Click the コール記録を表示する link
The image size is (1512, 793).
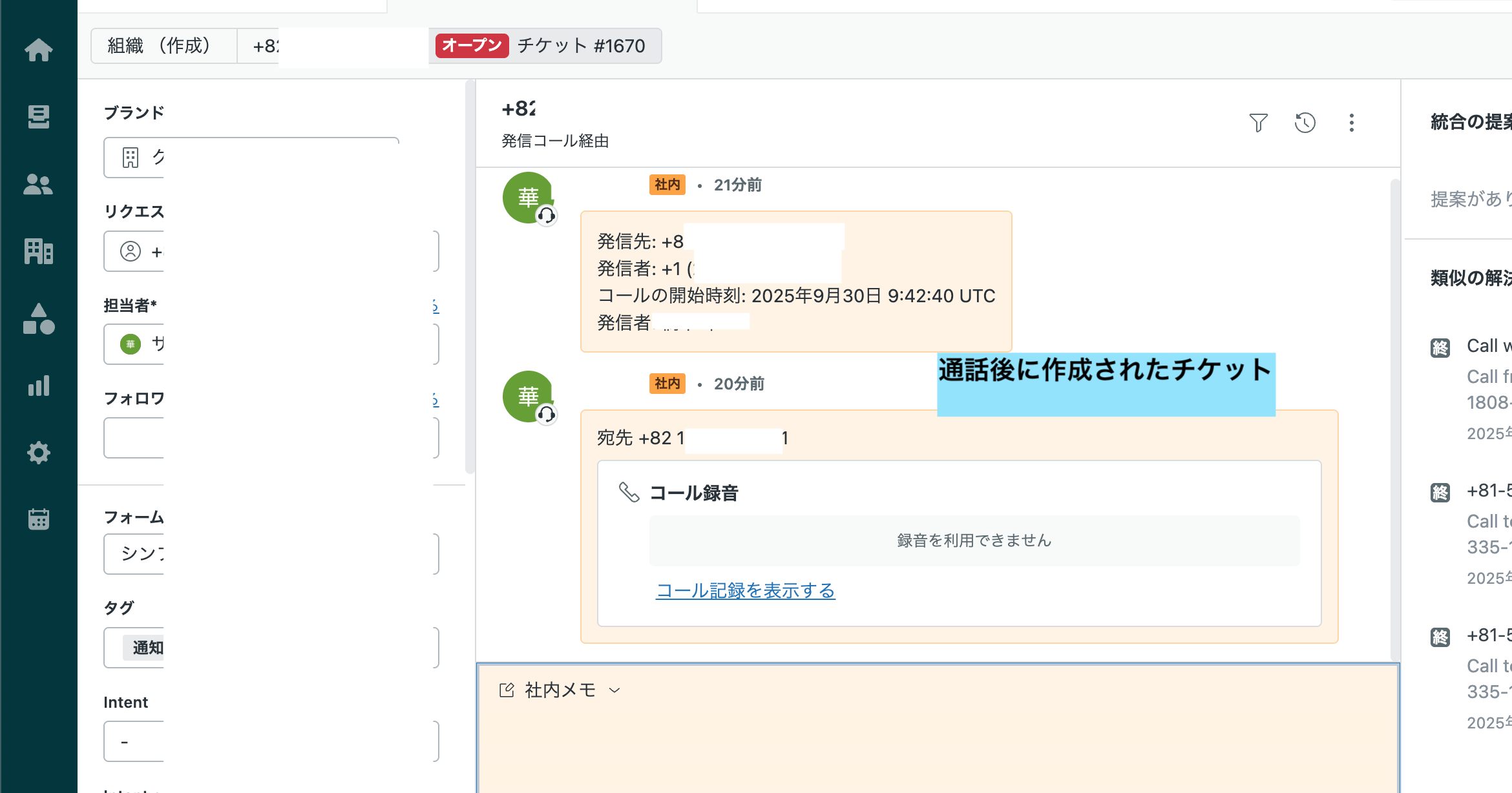pos(745,590)
